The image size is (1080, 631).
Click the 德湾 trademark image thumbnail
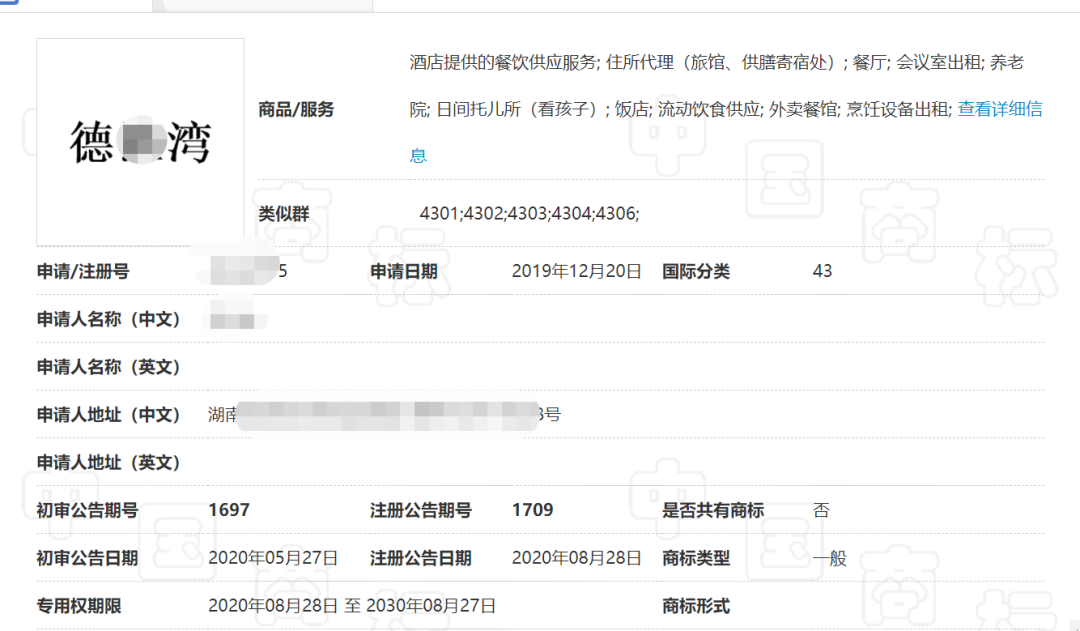pyautogui.click(x=141, y=142)
